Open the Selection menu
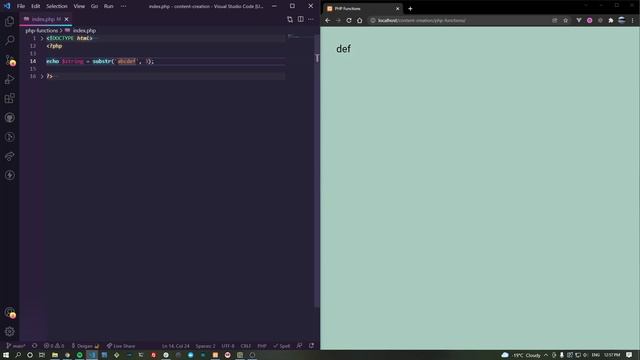Image resolution: width=640 pixels, height=360 pixels. point(57,6)
